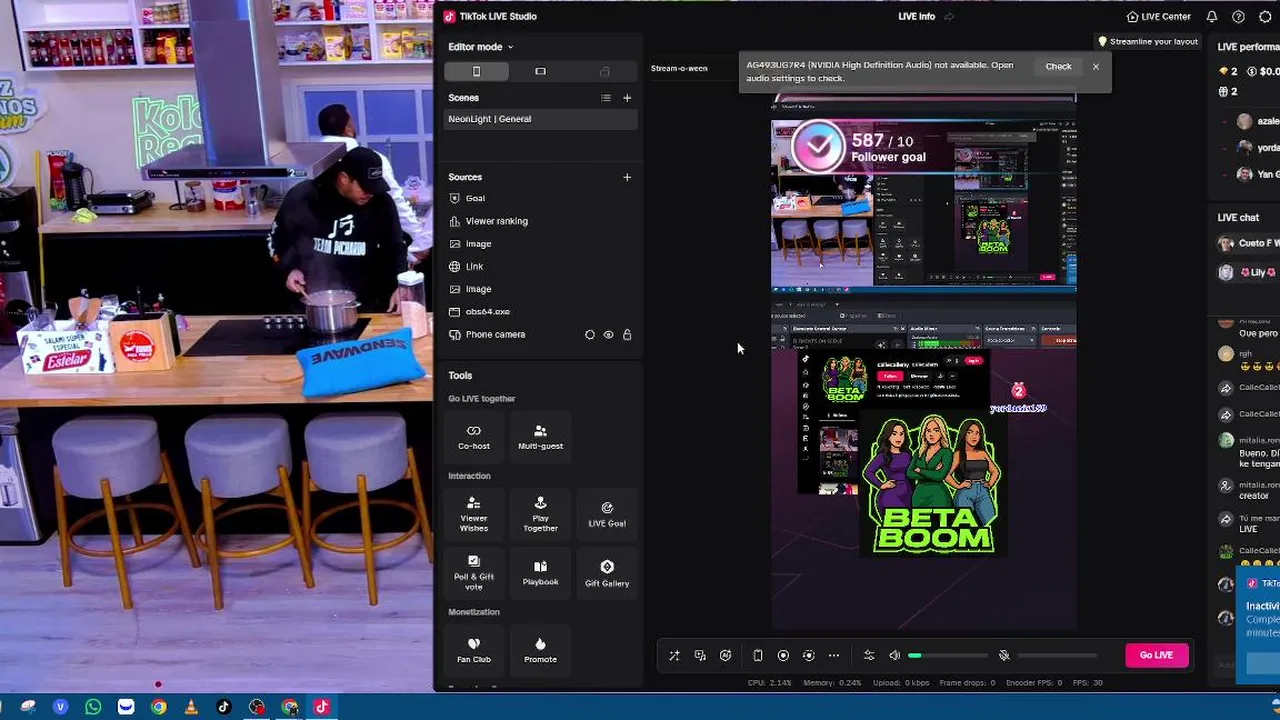Click the dashed-circle clip capture icon
The height and width of the screenshot is (720, 1280).
point(808,656)
